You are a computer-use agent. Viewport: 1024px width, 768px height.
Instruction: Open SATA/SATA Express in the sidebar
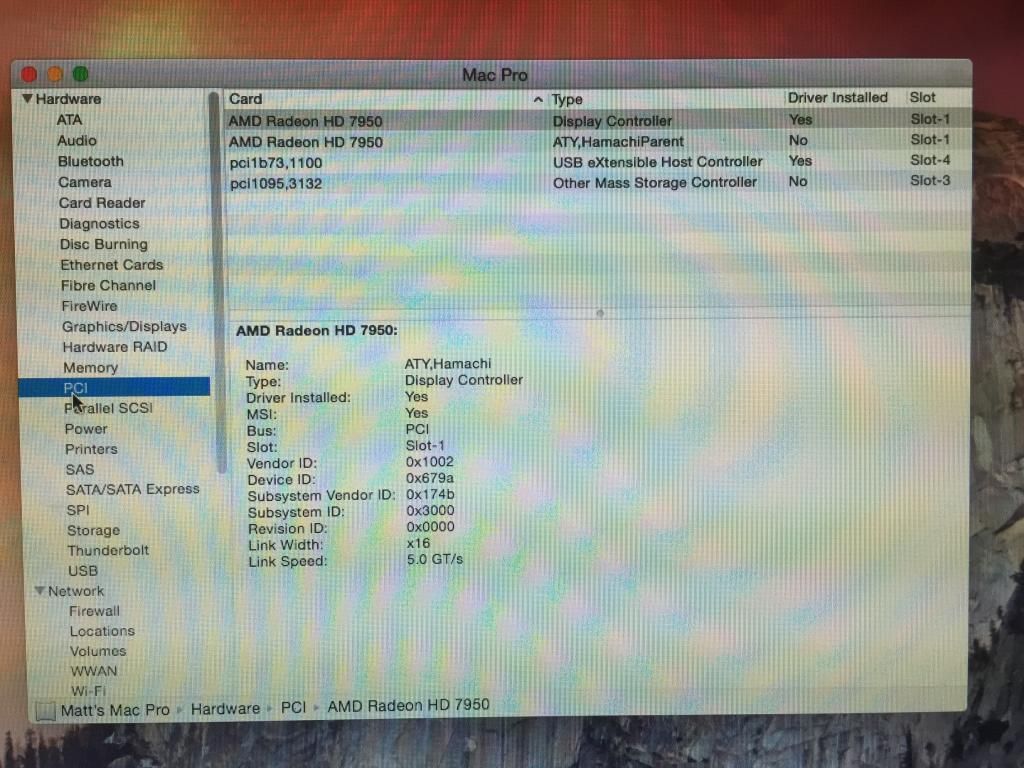click(133, 489)
